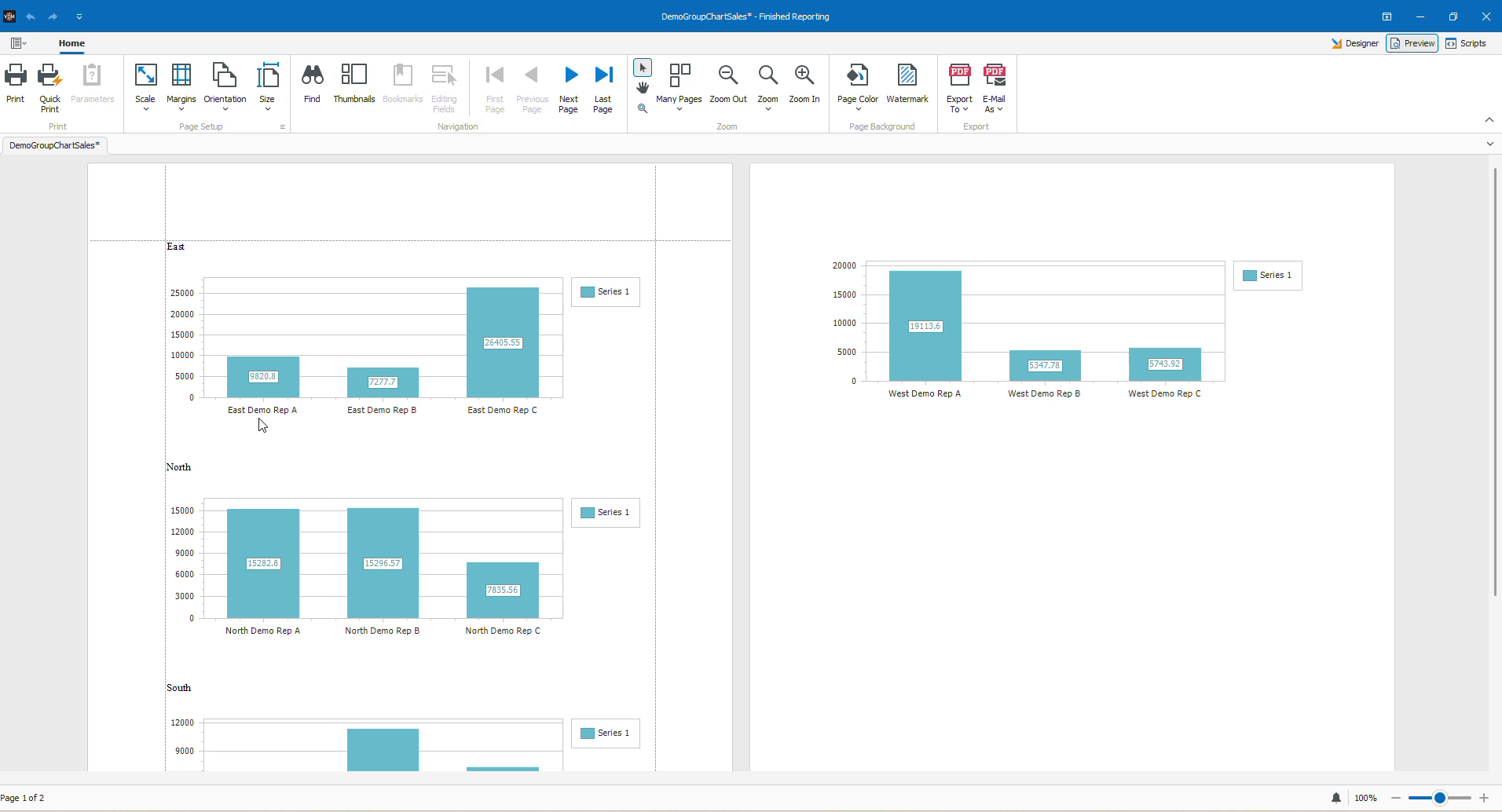
Task: Select the pointer cursor tool
Action: 643,68
